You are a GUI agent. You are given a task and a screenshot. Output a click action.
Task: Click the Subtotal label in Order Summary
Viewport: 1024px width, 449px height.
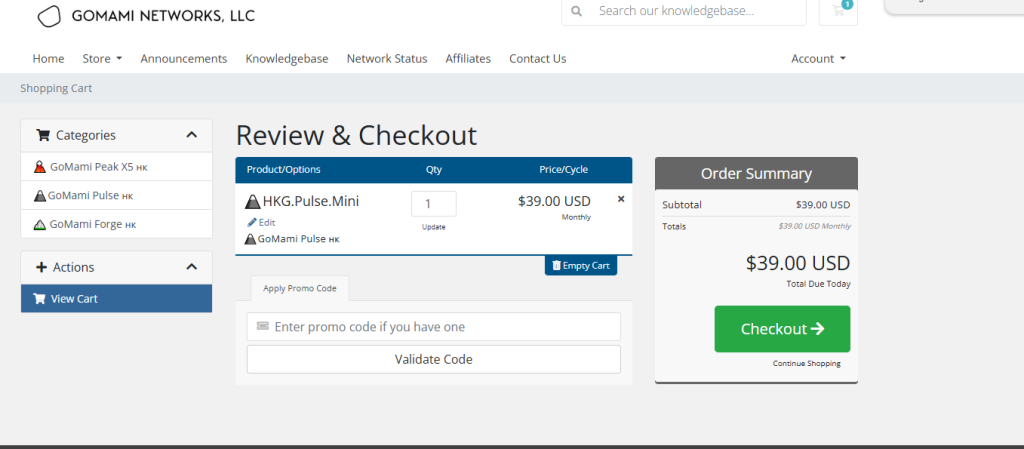[682, 205]
